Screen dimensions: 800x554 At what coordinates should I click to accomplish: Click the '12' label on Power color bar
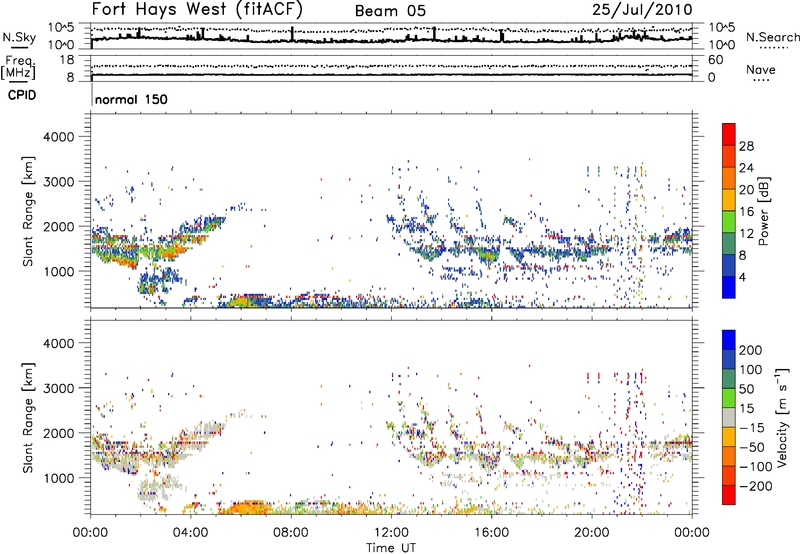point(746,234)
